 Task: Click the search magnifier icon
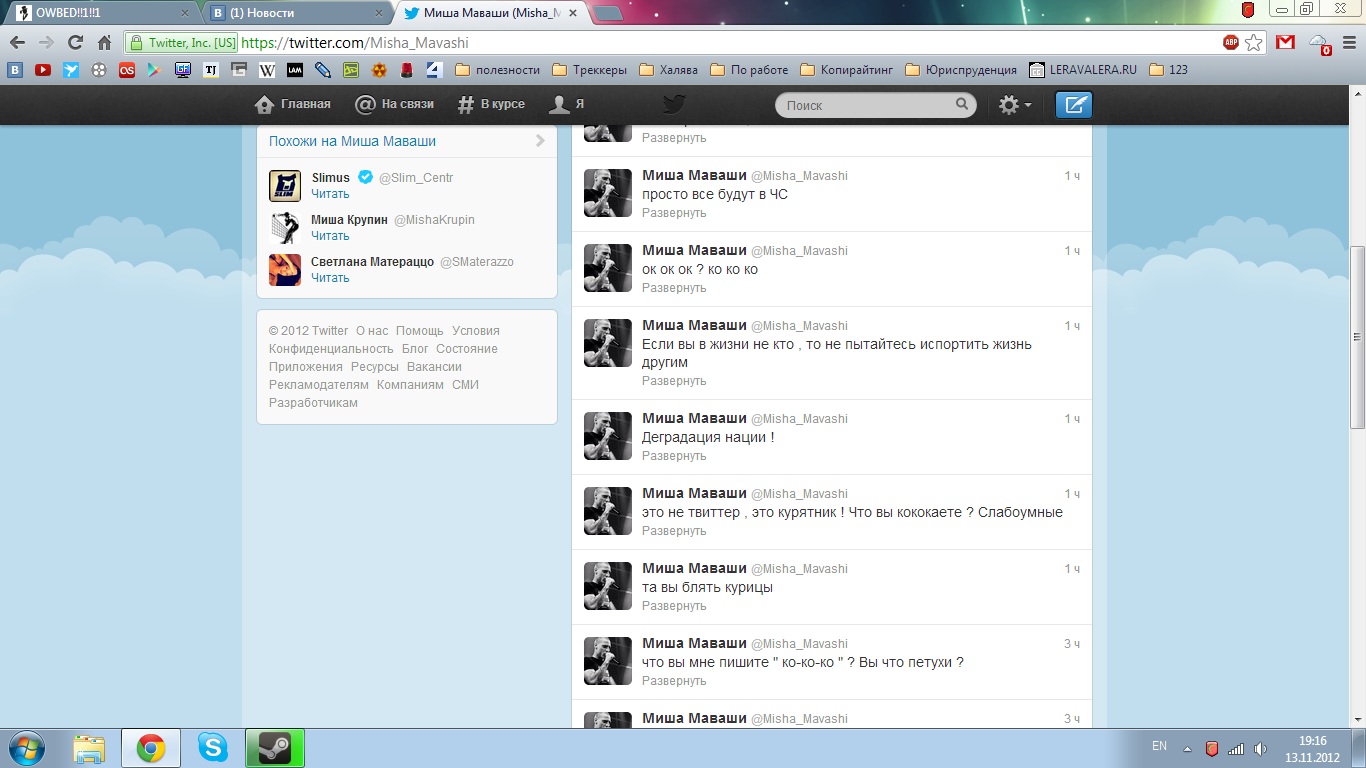(x=962, y=104)
